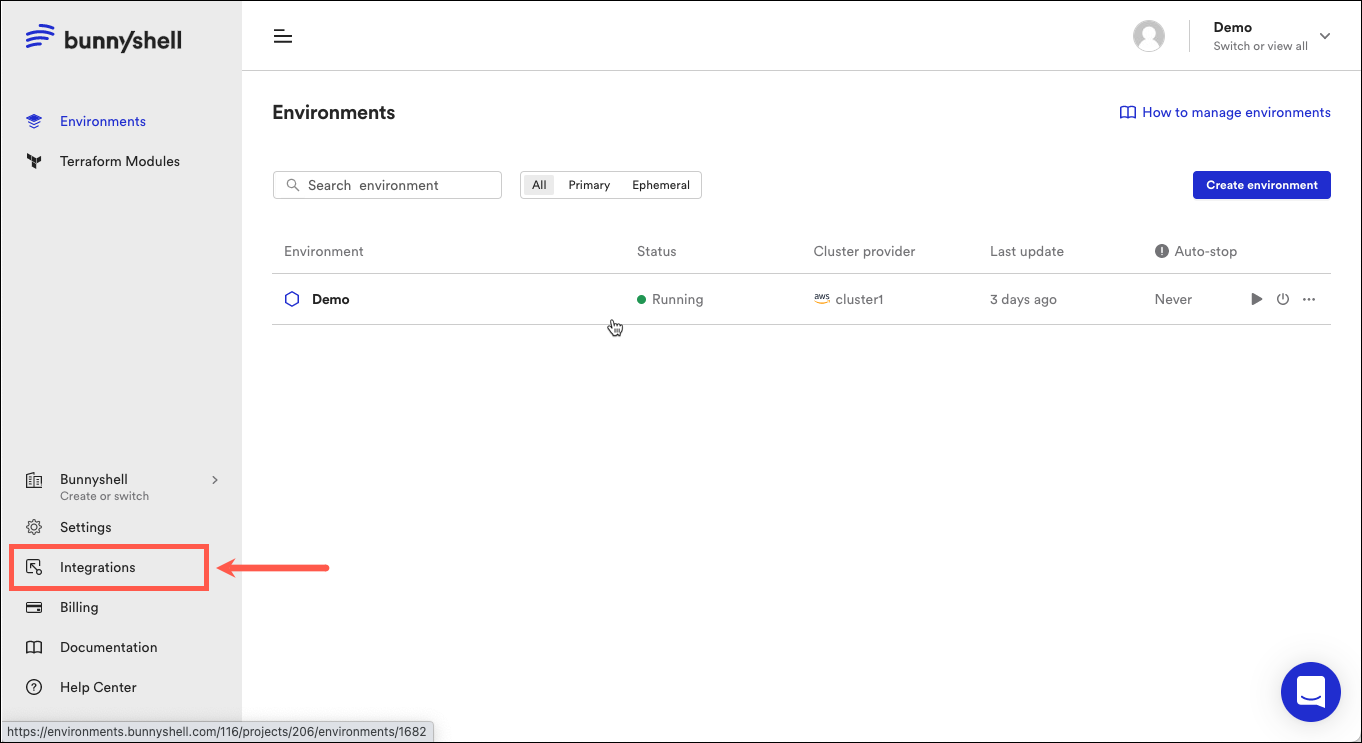The image size is (1362, 743).
Task: Open Settings in the sidebar
Action: [x=86, y=527]
